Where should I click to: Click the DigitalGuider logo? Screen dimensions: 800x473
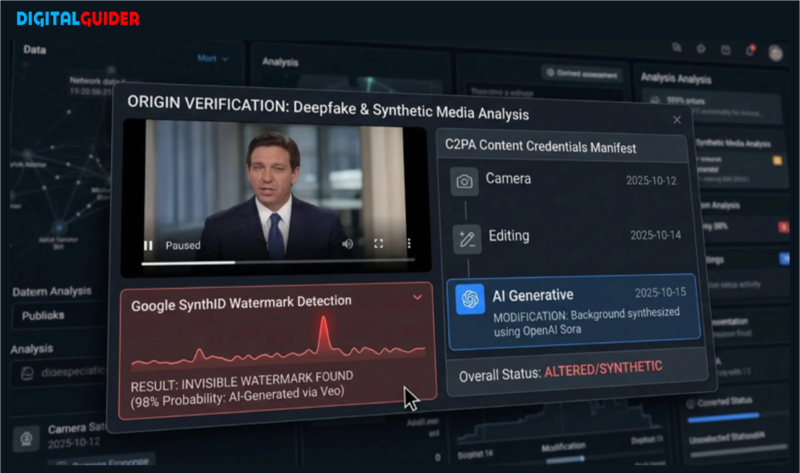click(x=78, y=19)
